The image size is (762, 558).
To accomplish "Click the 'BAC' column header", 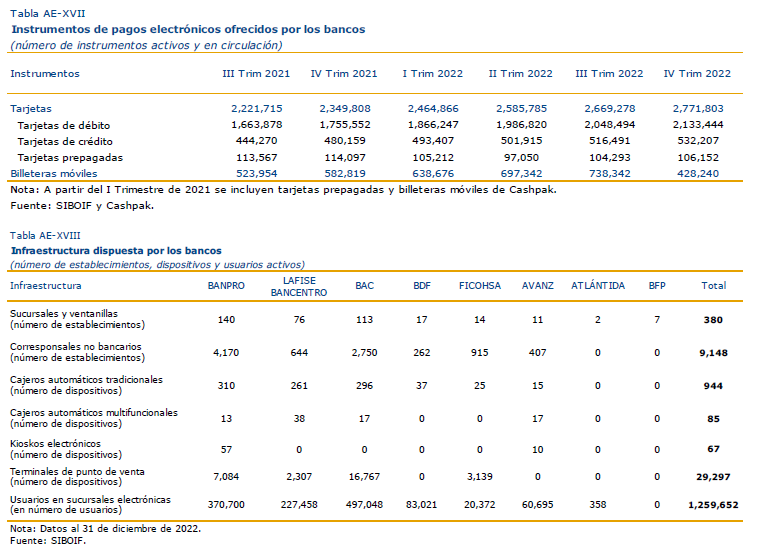I will click(364, 286).
